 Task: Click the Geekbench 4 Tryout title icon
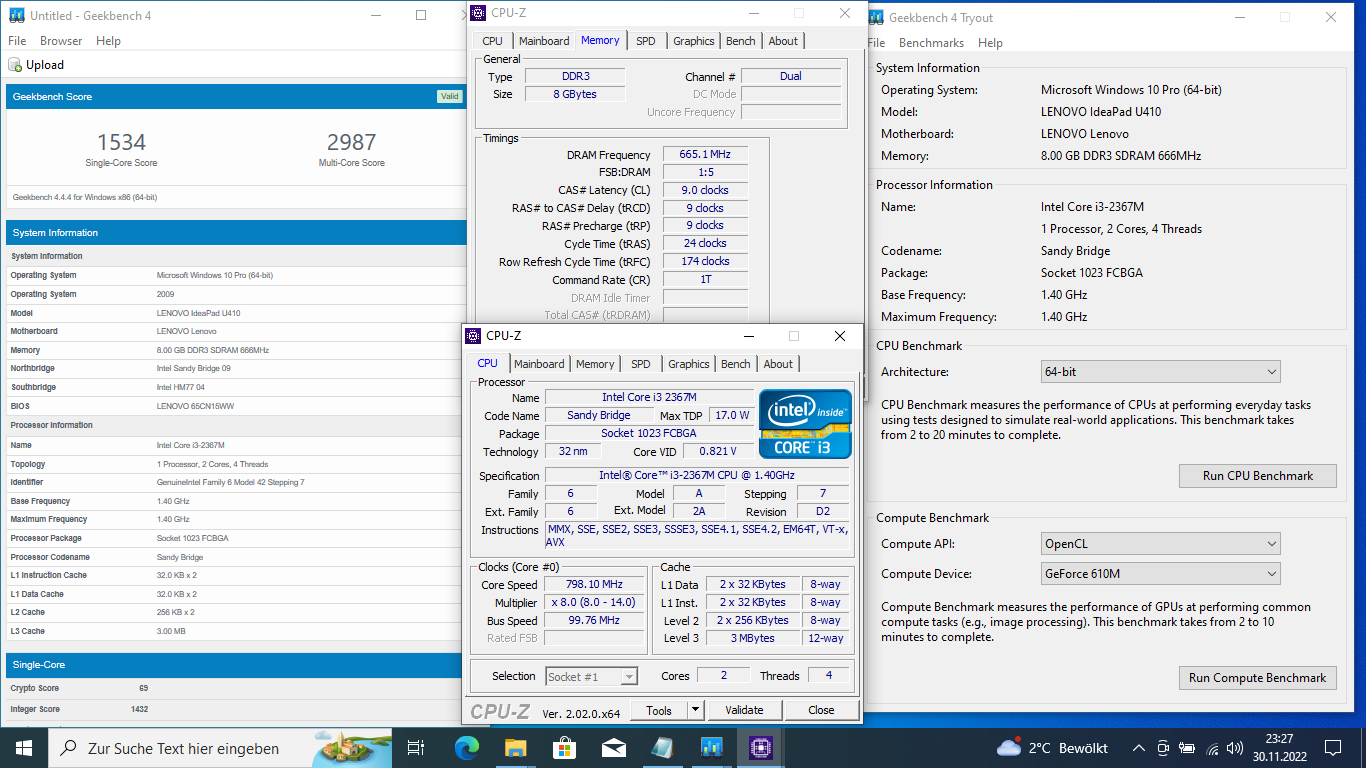pos(876,17)
